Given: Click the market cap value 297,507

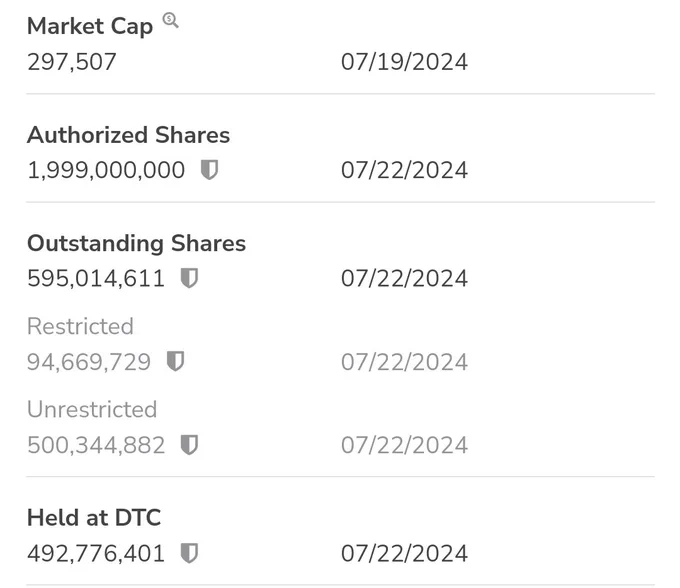Looking at the screenshot, I should click(72, 62).
